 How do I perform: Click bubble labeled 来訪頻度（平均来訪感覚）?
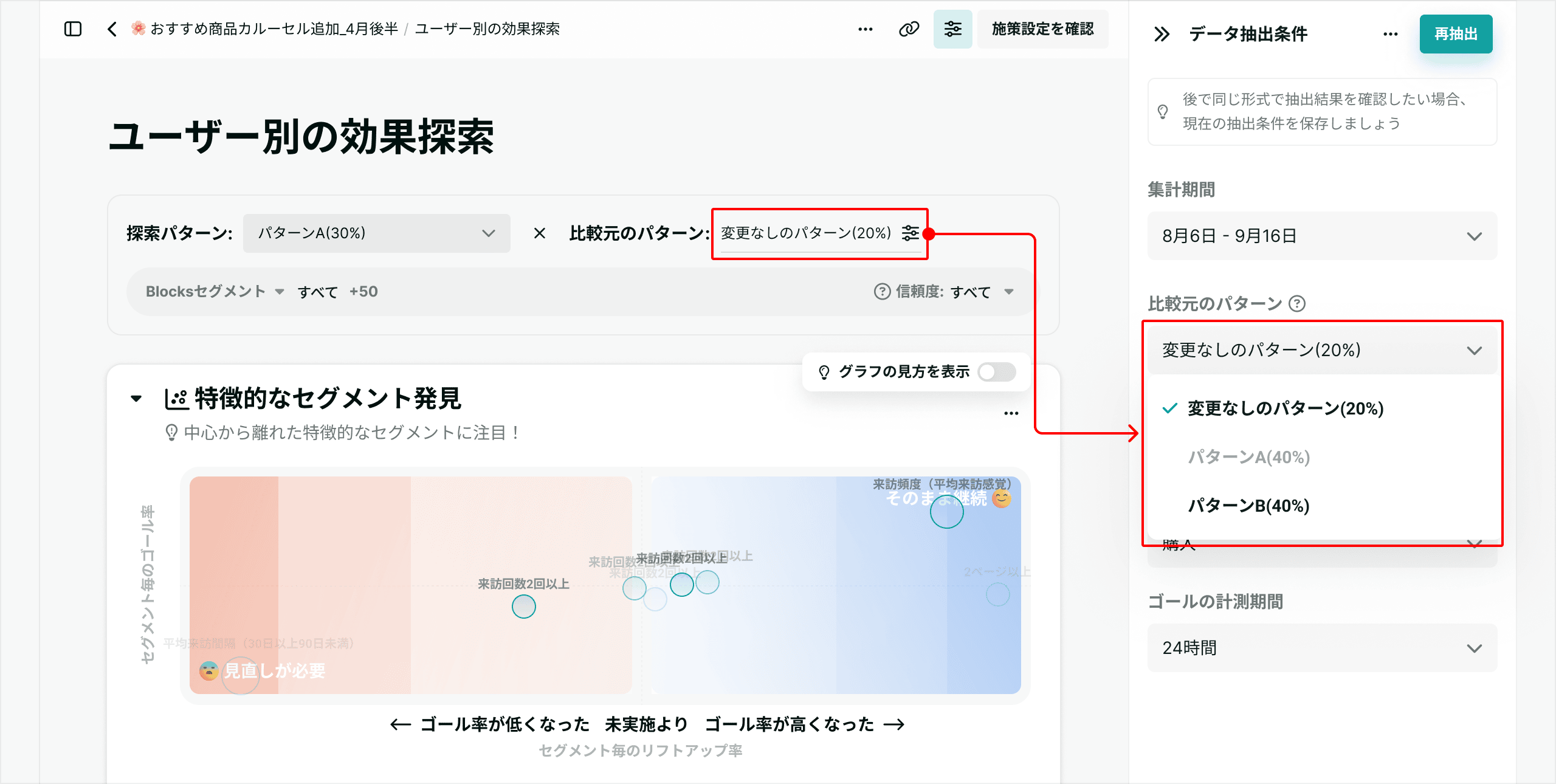point(946,512)
